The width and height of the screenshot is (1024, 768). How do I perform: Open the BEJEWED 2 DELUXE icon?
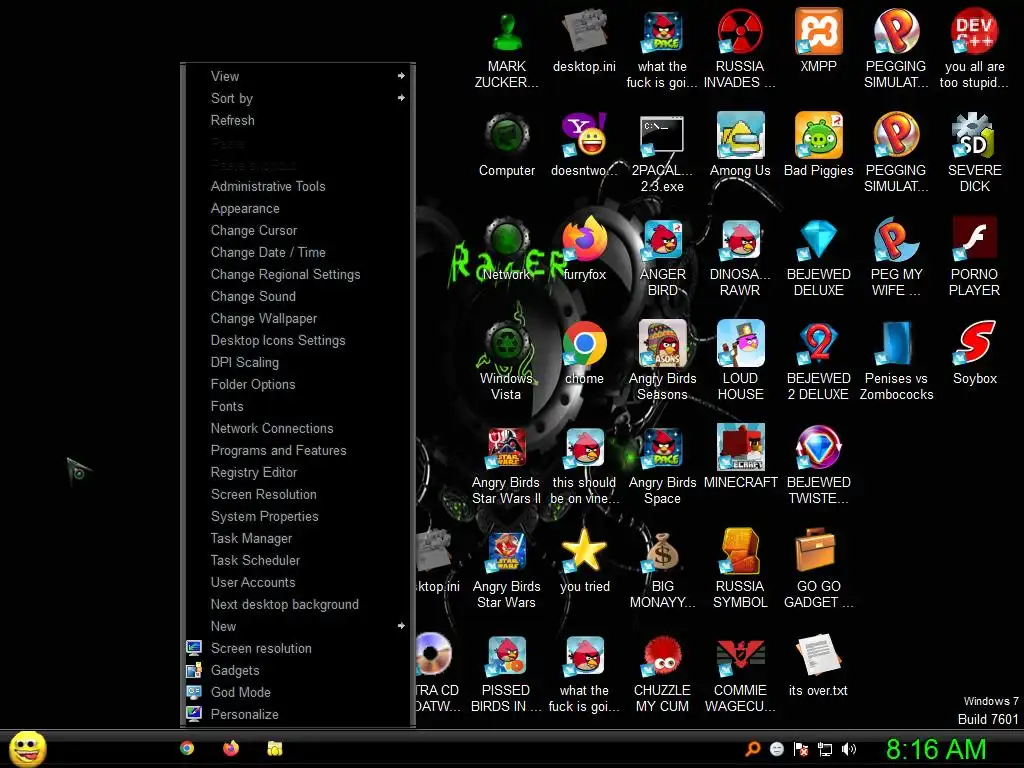818,361
